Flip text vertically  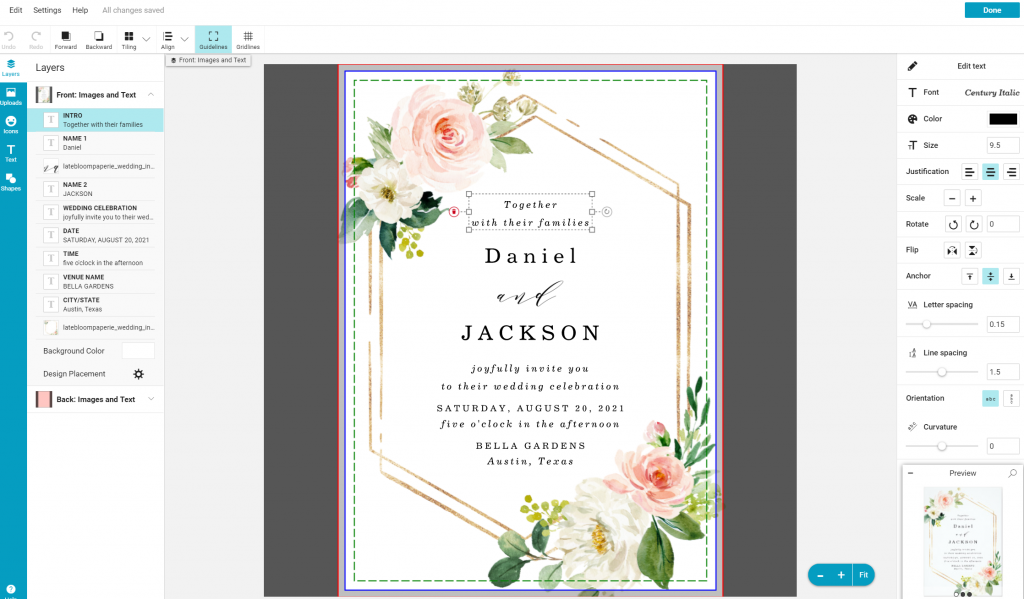click(x=973, y=250)
